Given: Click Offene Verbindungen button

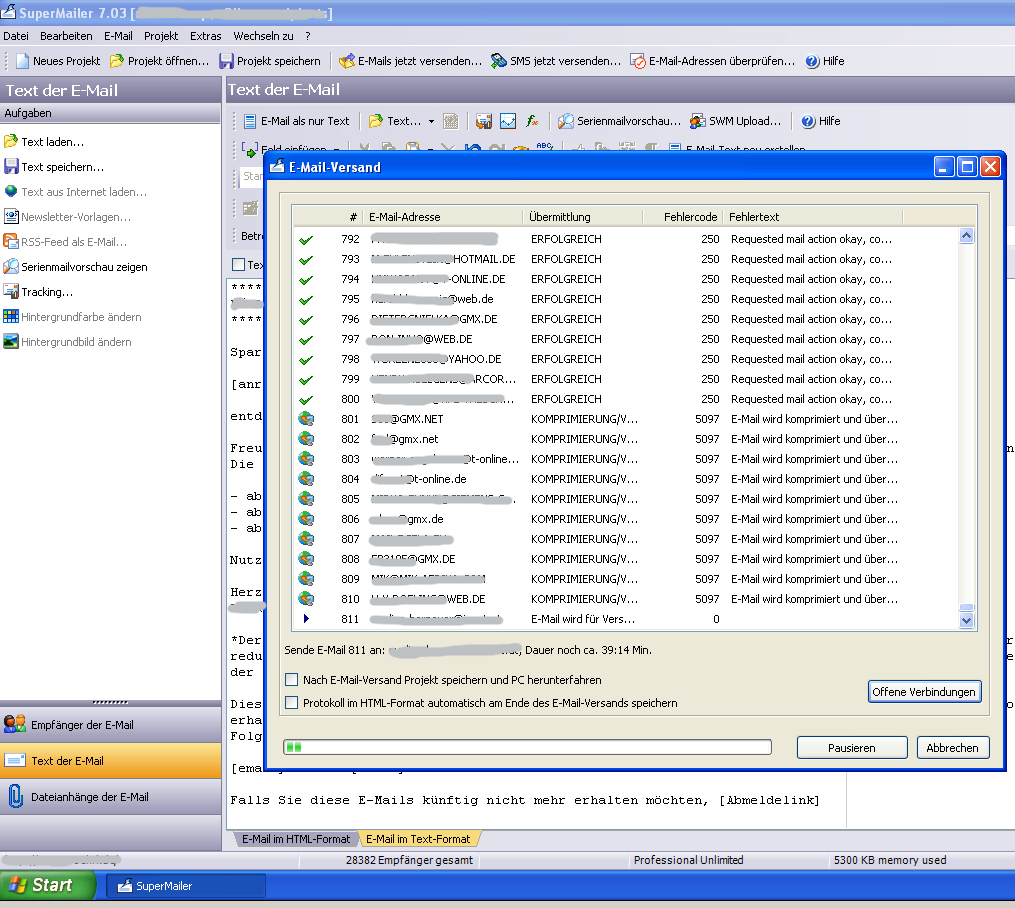Looking at the screenshot, I should click(x=924, y=692).
